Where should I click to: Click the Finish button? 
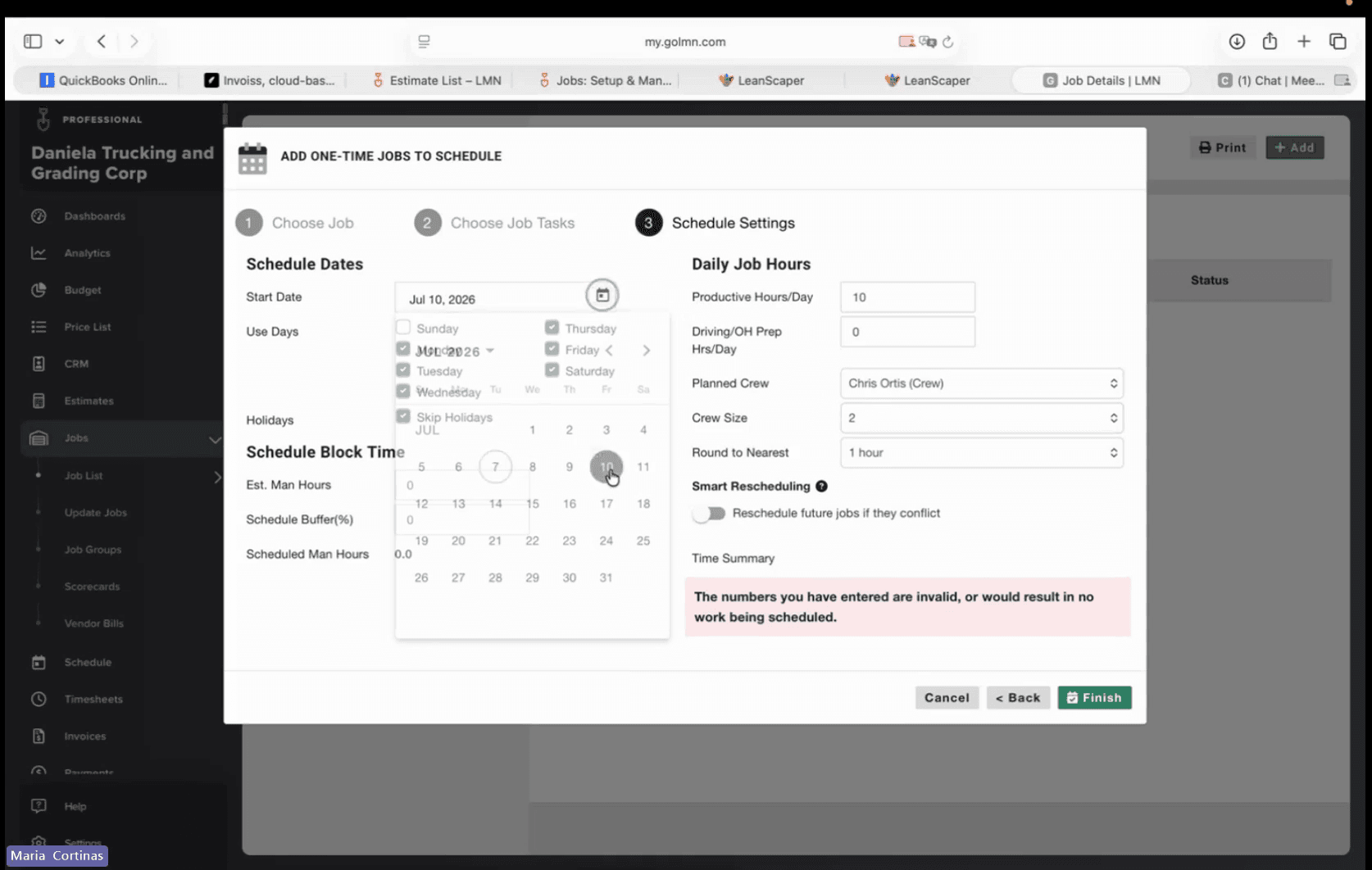tap(1094, 698)
